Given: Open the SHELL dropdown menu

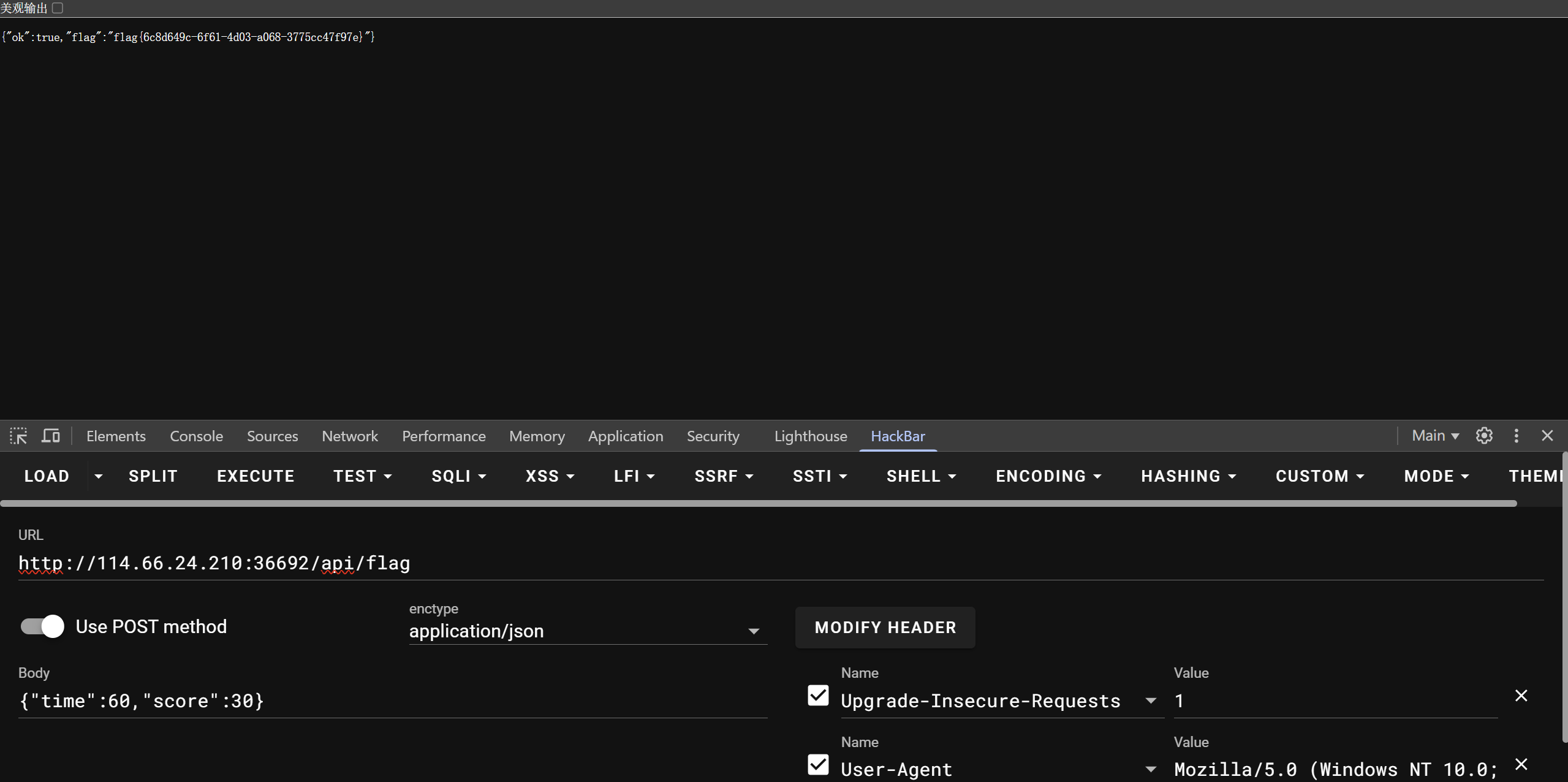Looking at the screenshot, I should pyautogui.click(x=921, y=476).
